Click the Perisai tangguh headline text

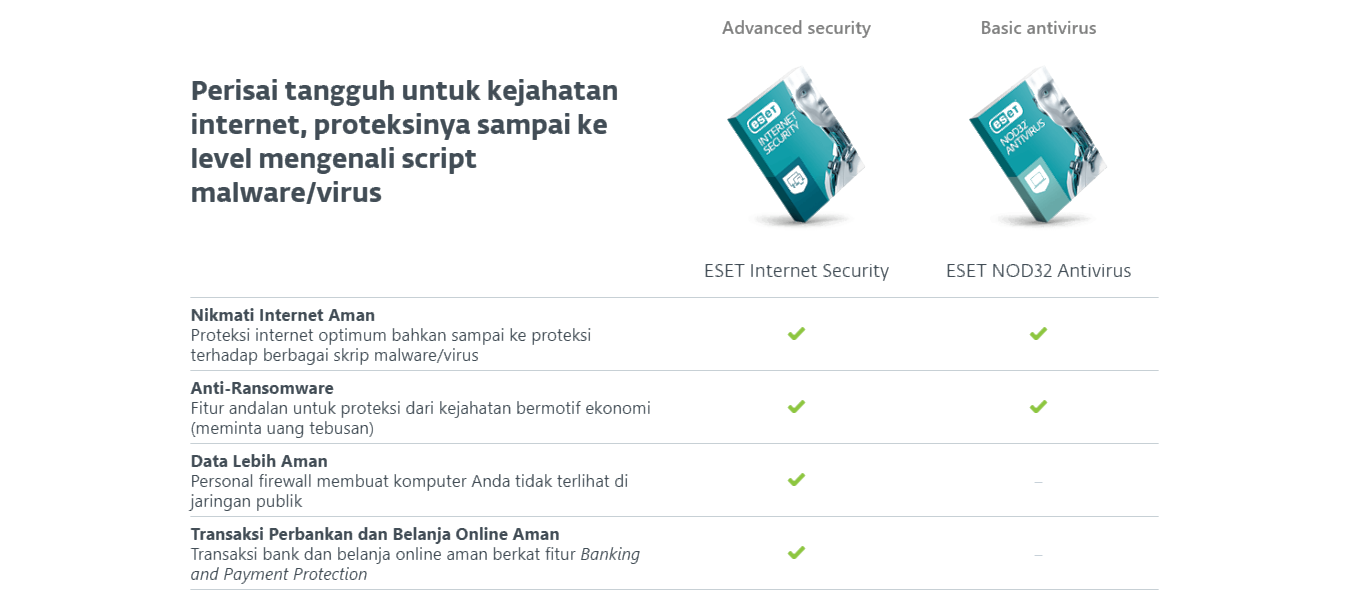pos(404,141)
